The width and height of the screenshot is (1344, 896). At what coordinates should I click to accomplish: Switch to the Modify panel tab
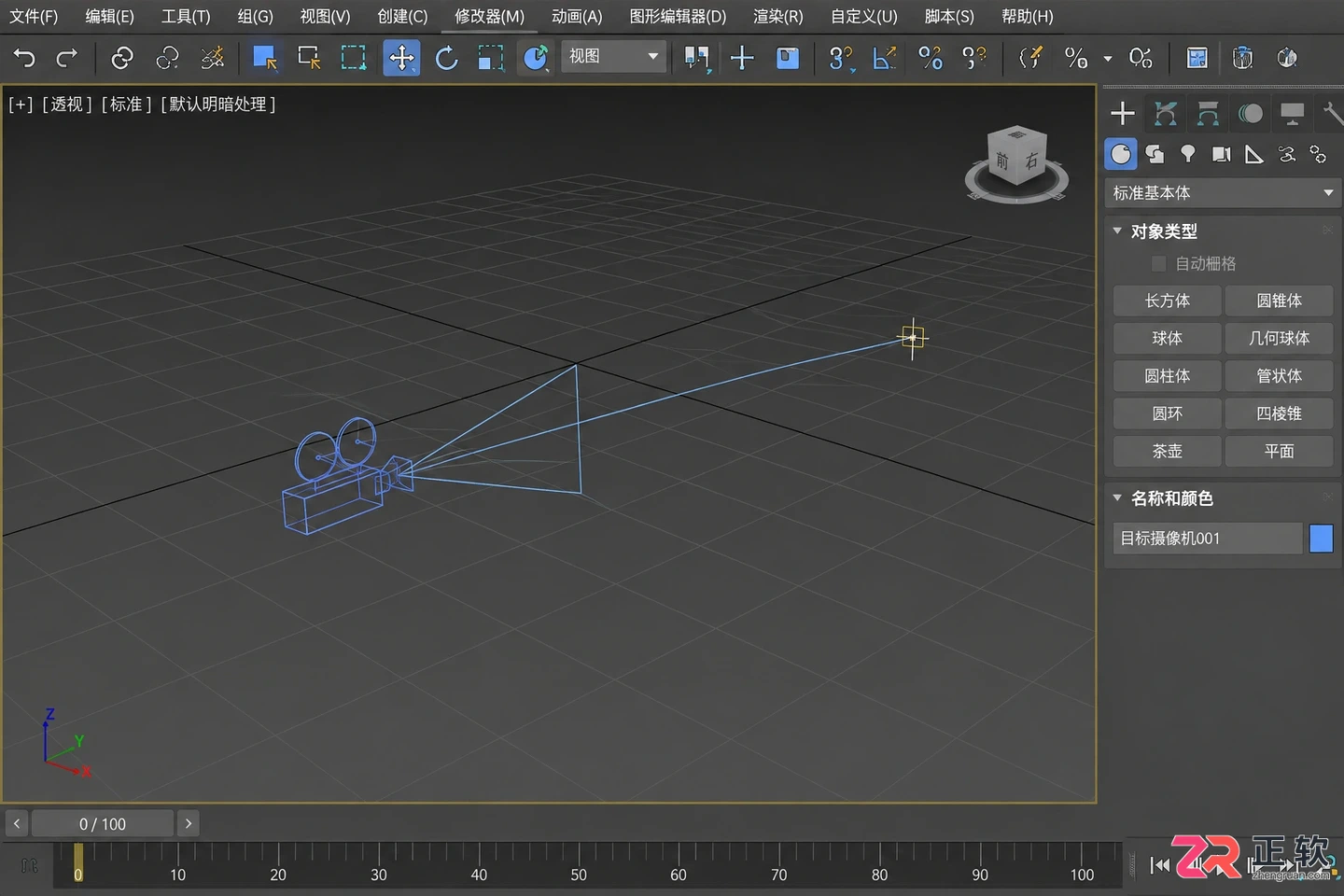point(1165,114)
